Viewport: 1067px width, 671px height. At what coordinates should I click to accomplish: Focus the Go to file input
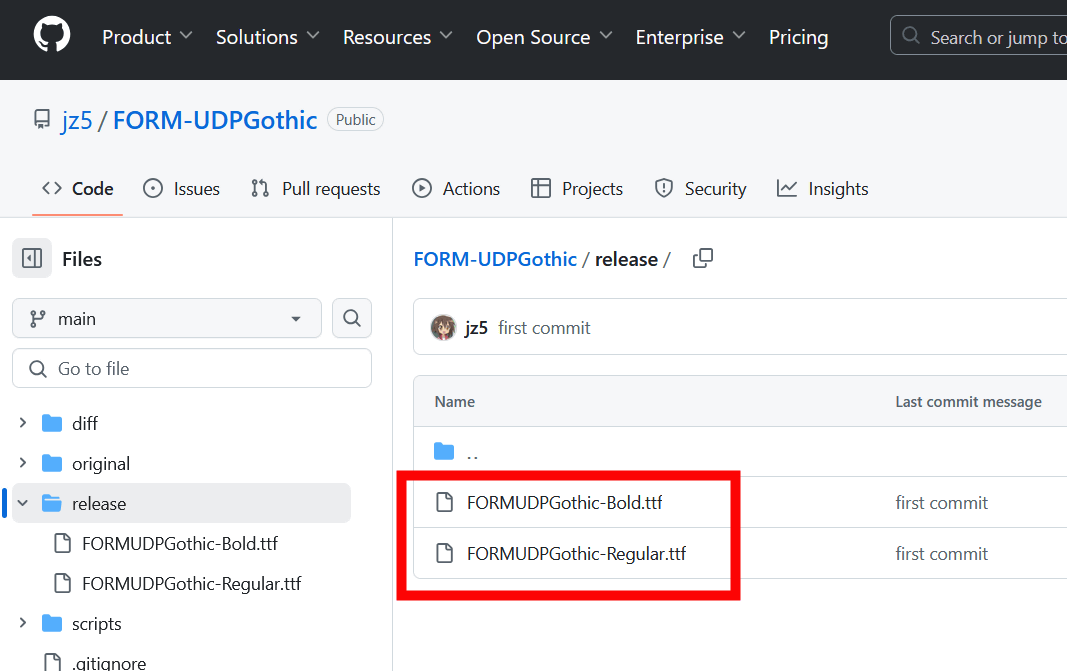(x=192, y=368)
